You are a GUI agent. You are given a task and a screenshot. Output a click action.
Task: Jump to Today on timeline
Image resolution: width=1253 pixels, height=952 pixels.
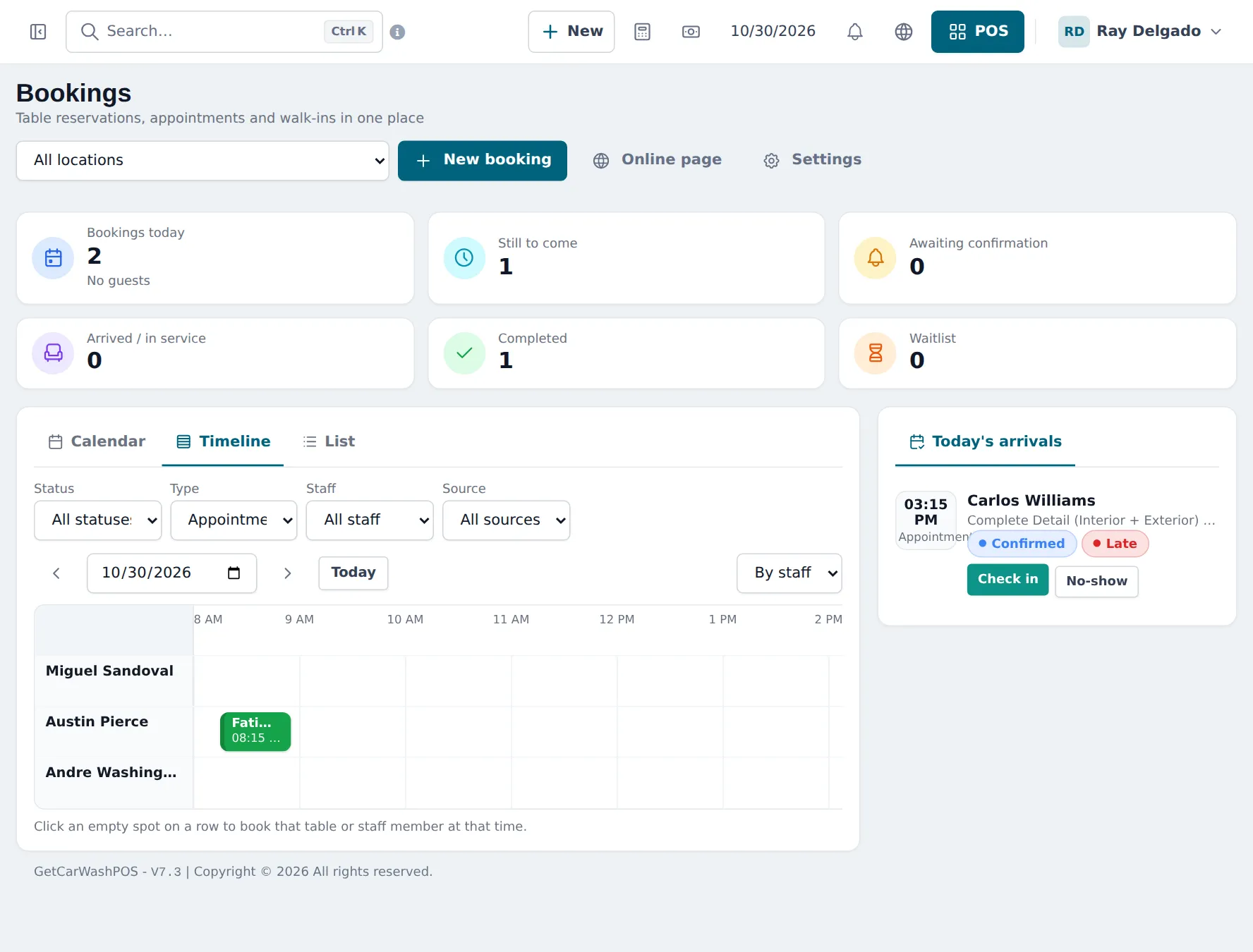pyautogui.click(x=353, y=573)
